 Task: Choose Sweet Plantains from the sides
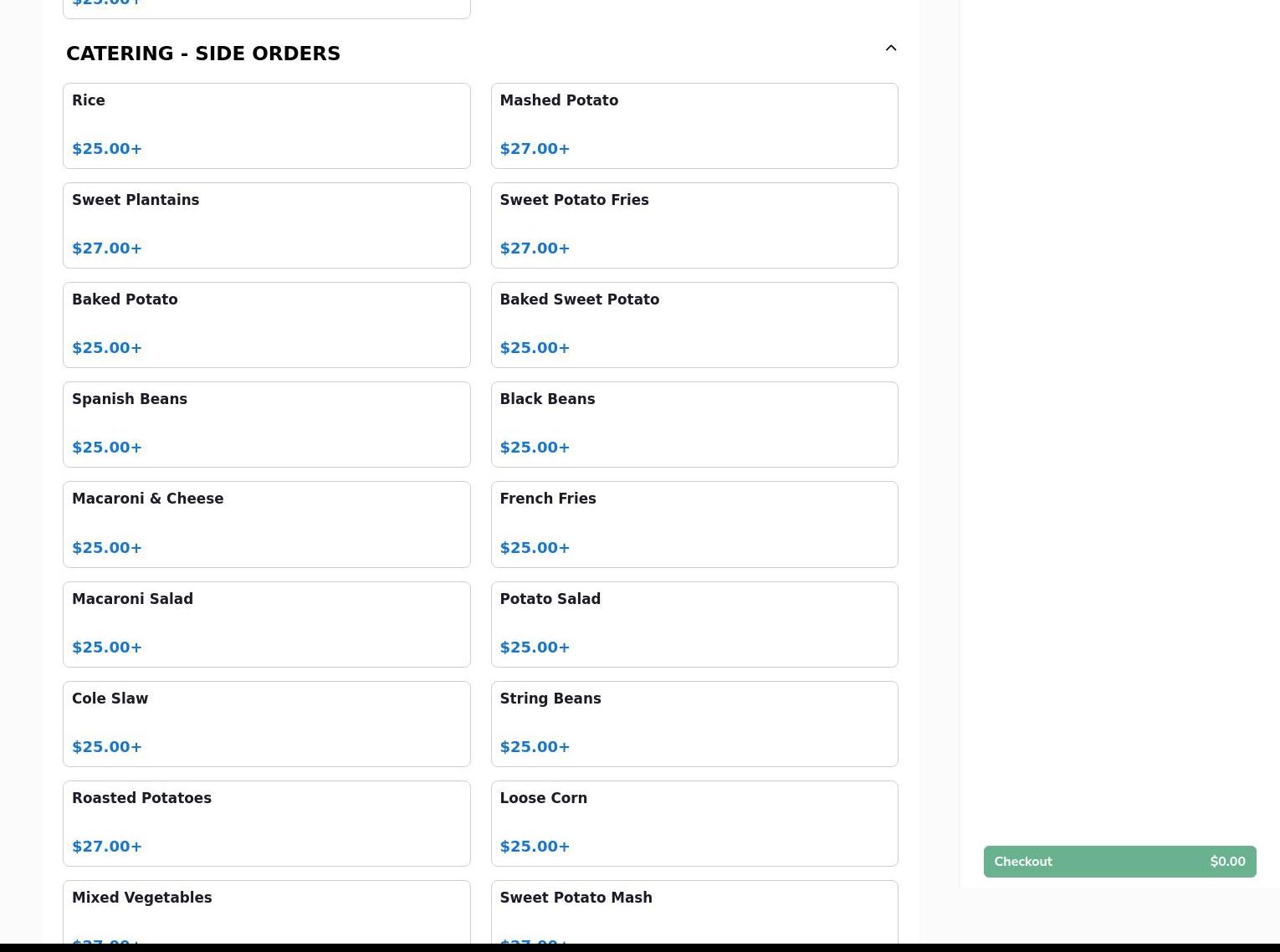[x=267, y=225]
